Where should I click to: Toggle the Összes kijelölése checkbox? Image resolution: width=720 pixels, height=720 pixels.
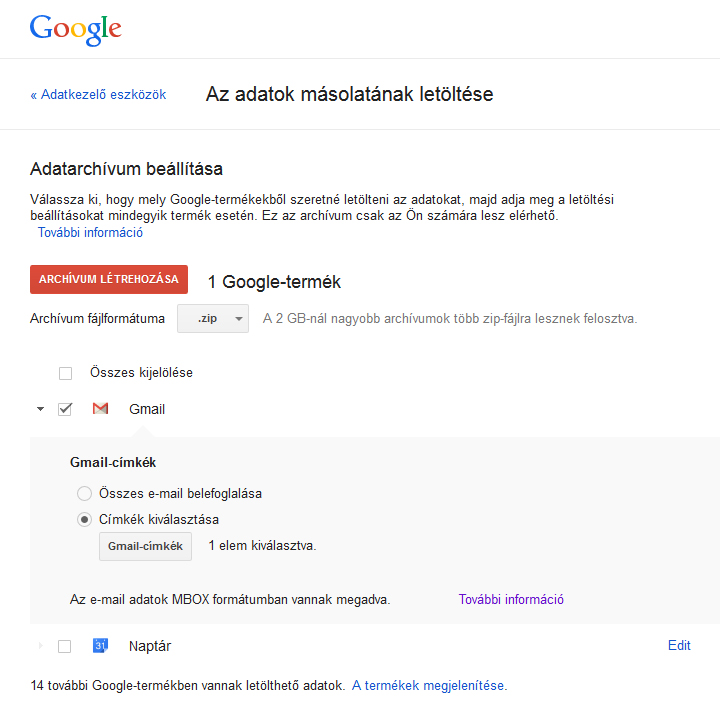tap(66, 373)
